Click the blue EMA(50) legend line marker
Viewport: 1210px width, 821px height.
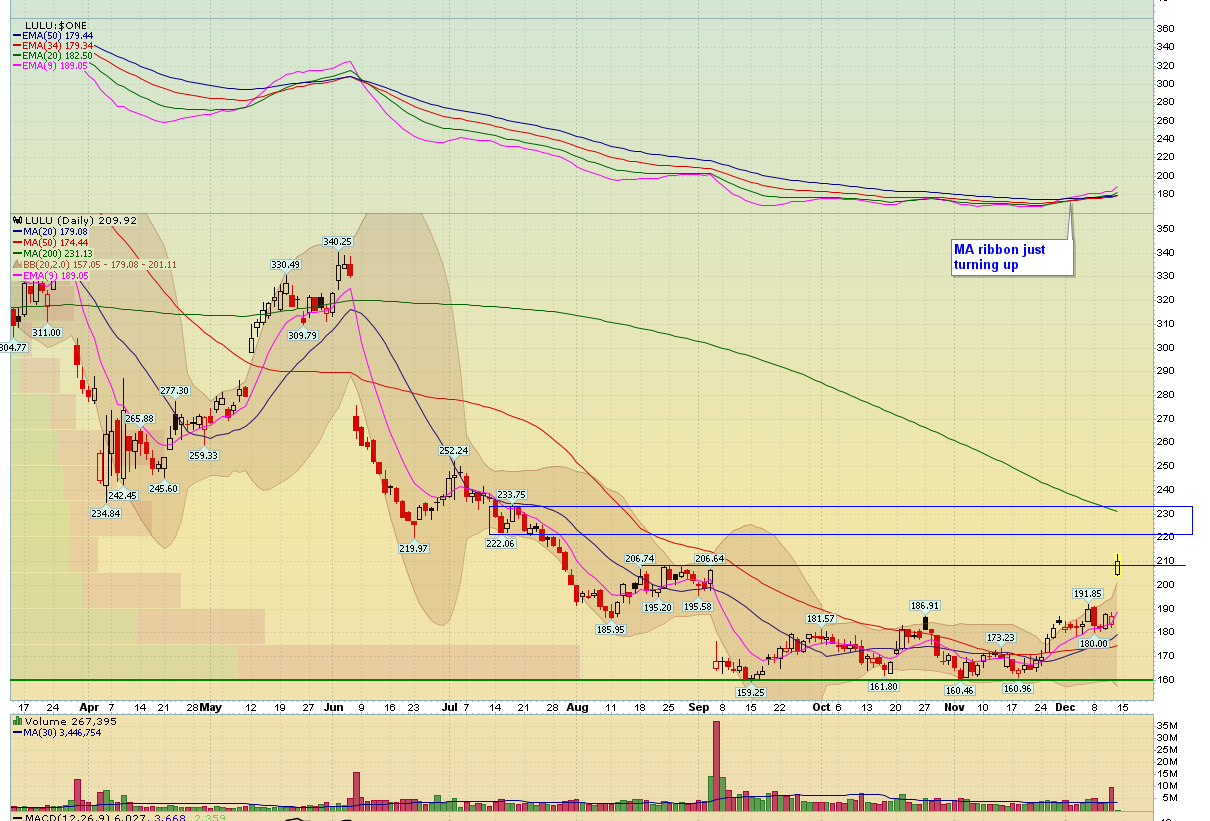pos(18,35)
